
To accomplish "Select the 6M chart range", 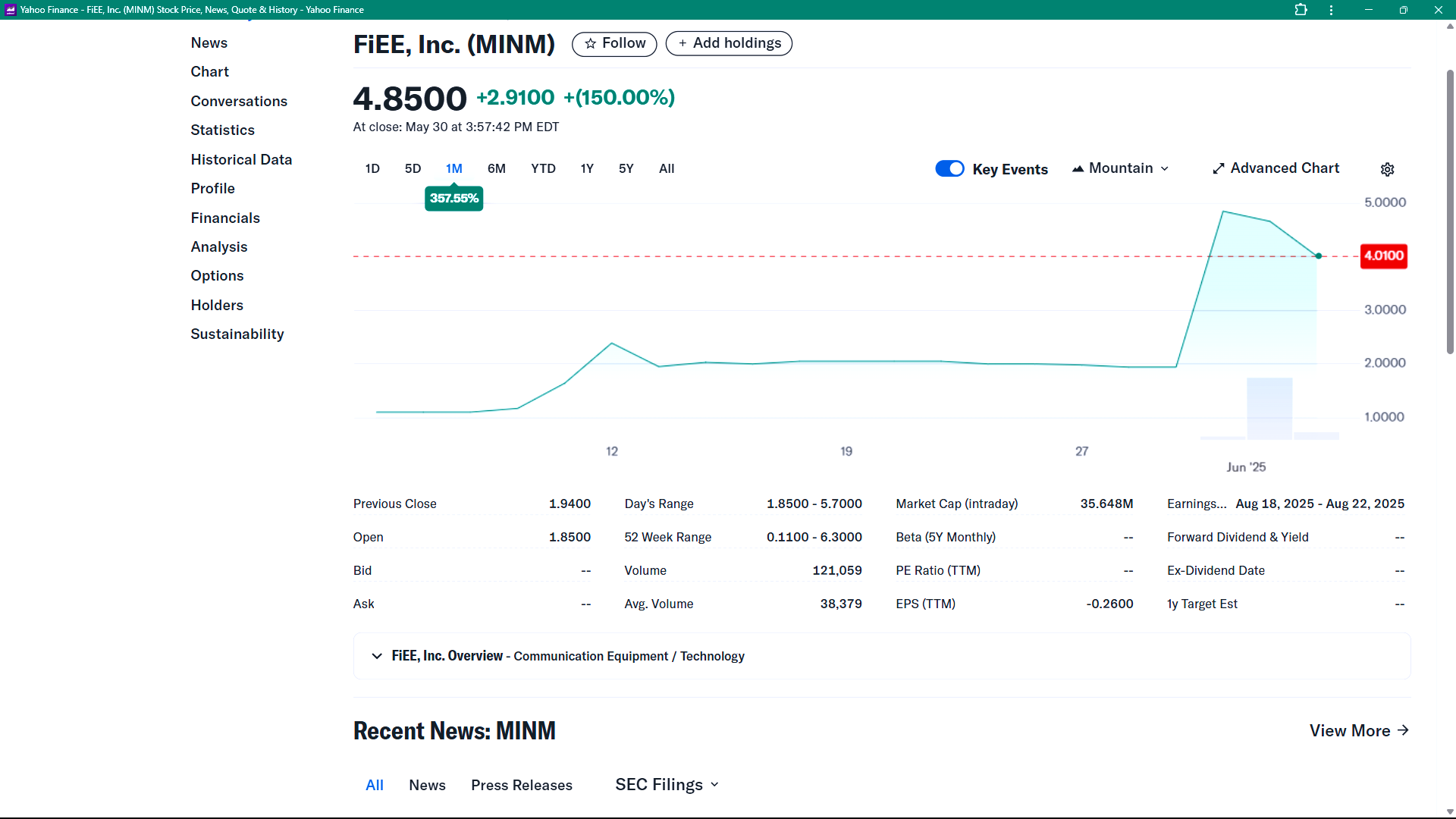I will pyautogui.click(x=497, y=168).
